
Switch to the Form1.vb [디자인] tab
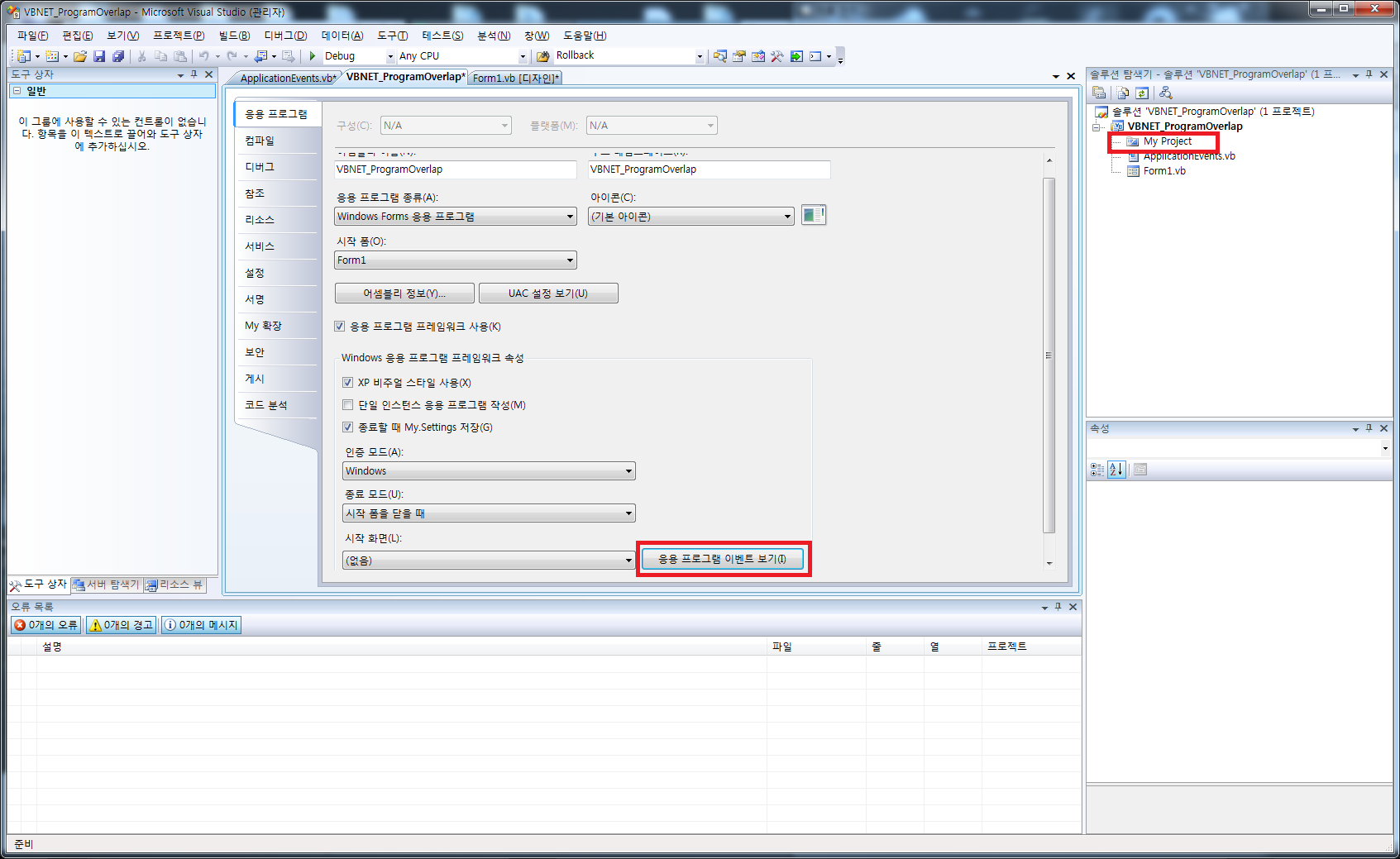516,79
